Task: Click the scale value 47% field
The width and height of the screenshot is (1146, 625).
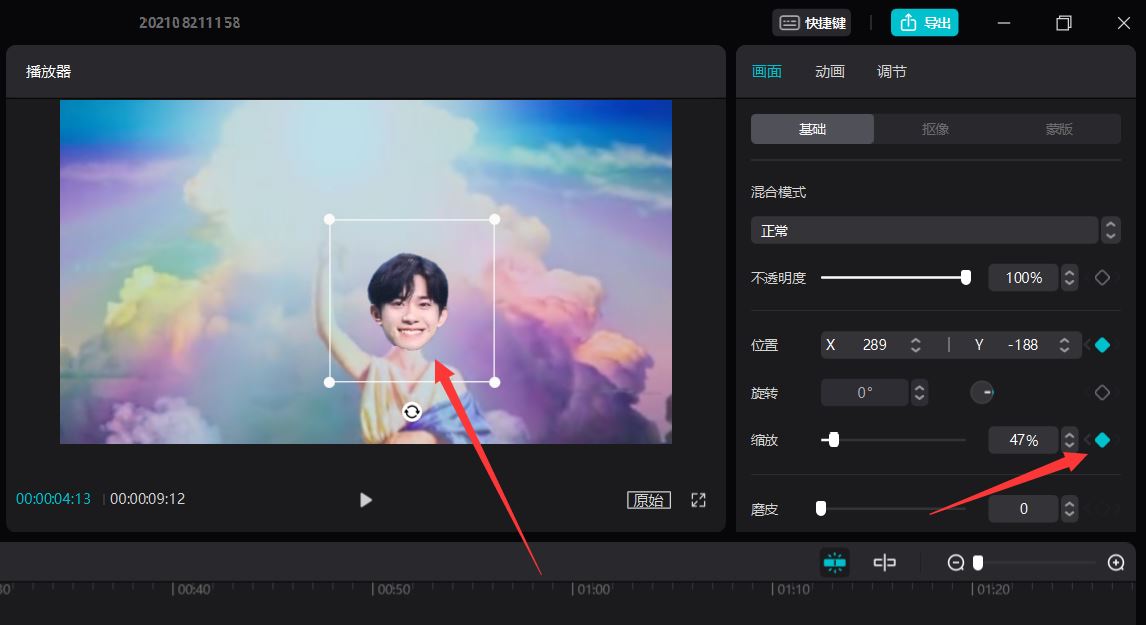Action: 1023,440
